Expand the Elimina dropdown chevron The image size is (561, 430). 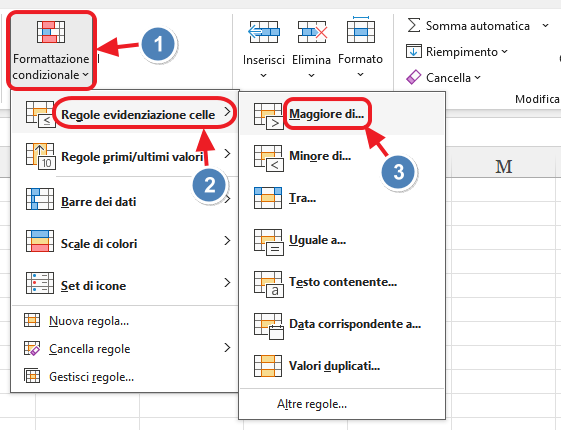[311, 75]
